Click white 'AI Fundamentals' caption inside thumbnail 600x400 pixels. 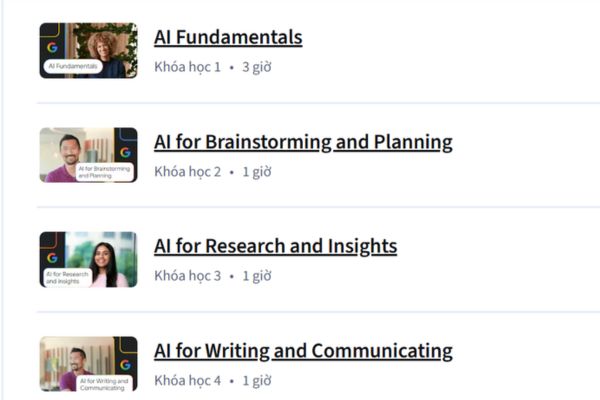pyautogui.click(x=72, y=67)
